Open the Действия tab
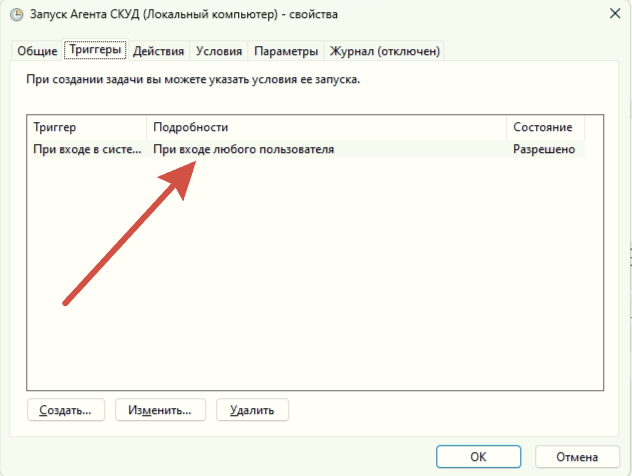 (158, 51)
